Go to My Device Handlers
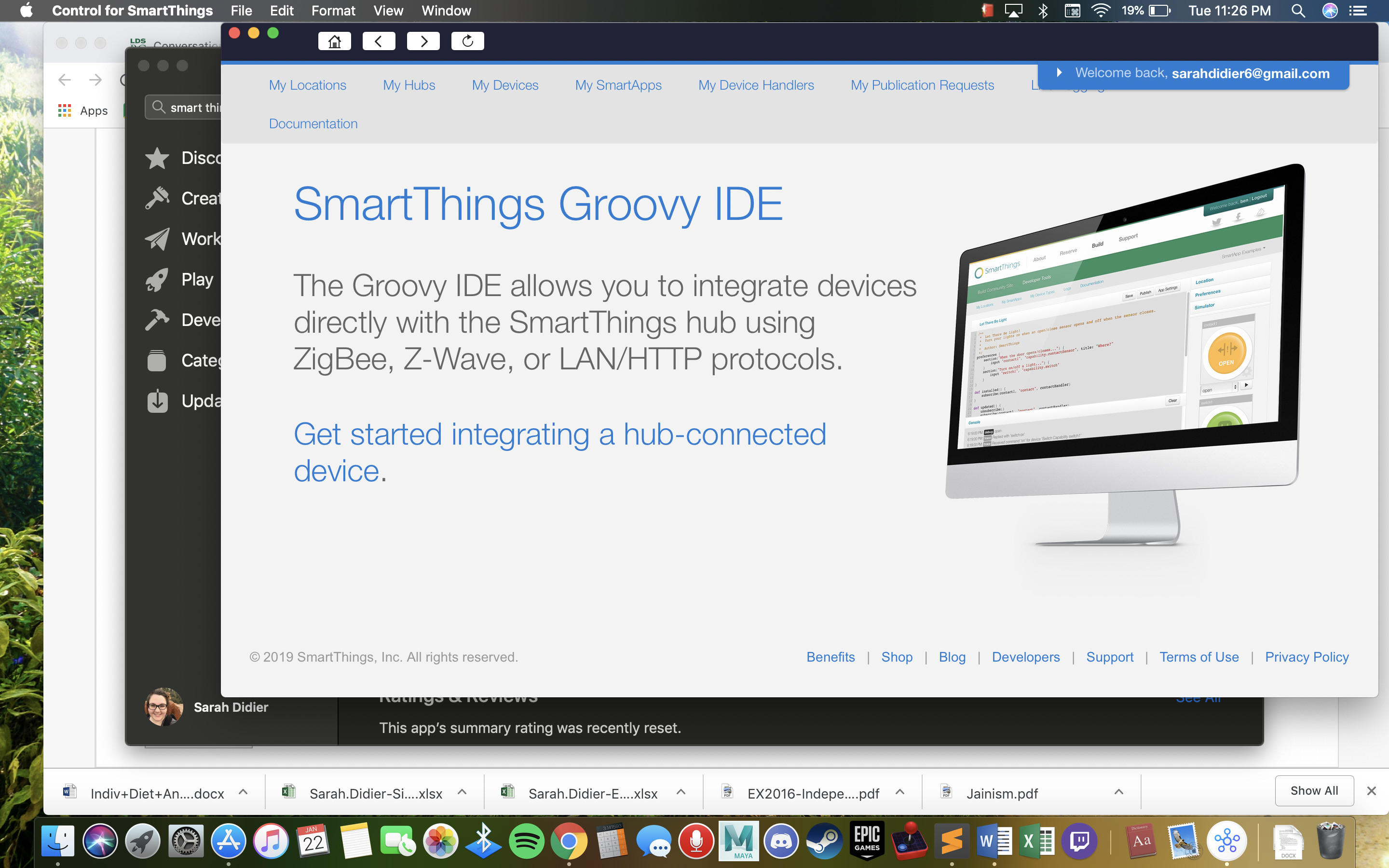 (756, 85)
